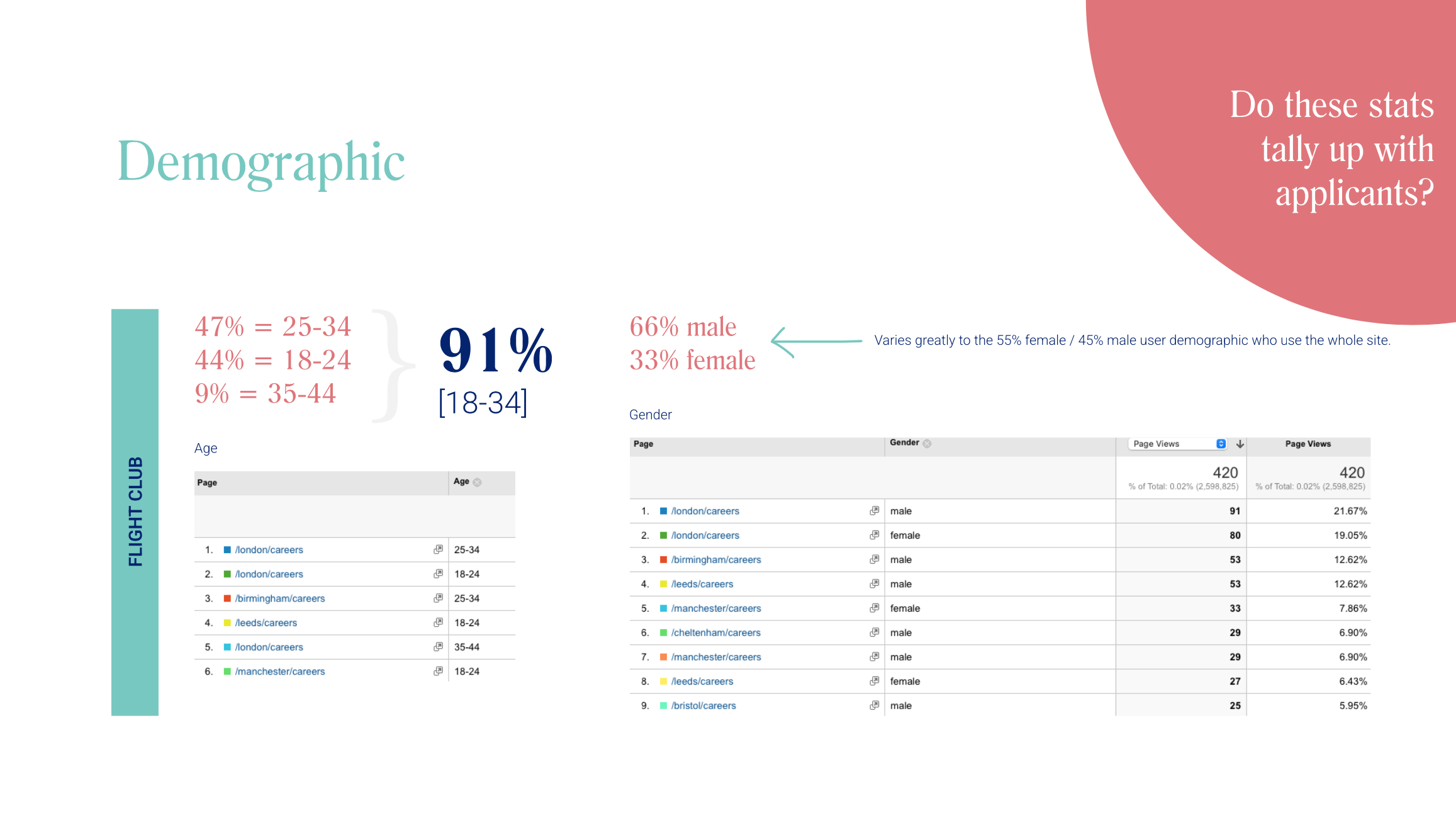Click the note about 55% female / 45% male users

pos(1132,340)
